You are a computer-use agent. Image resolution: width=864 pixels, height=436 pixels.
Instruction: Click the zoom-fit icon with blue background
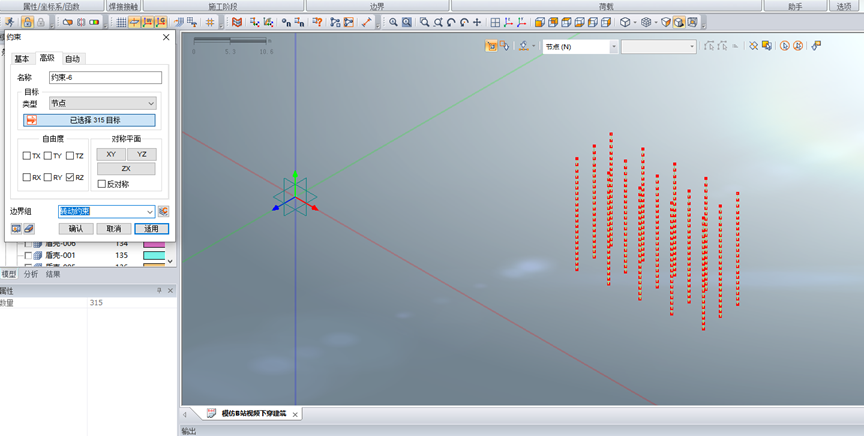pos(407,23)
